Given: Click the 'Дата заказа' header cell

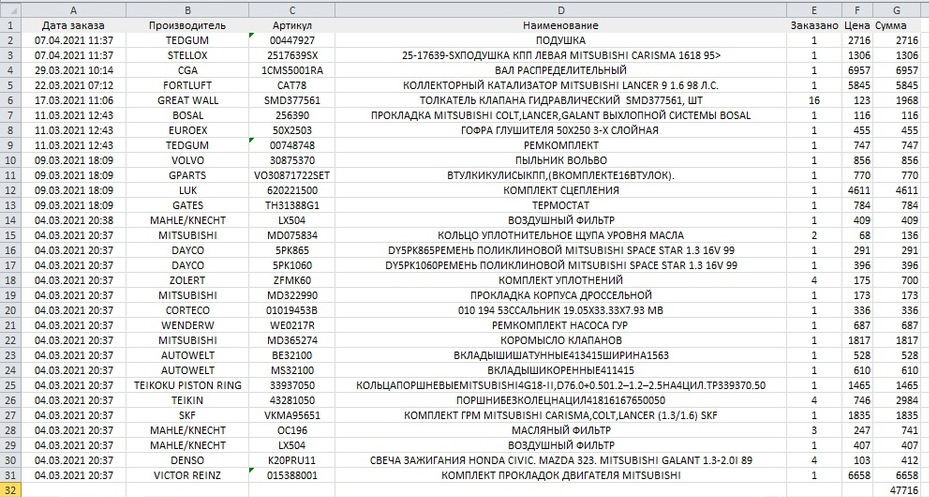Looking at the screenshot, I should [x=73, y=25].
